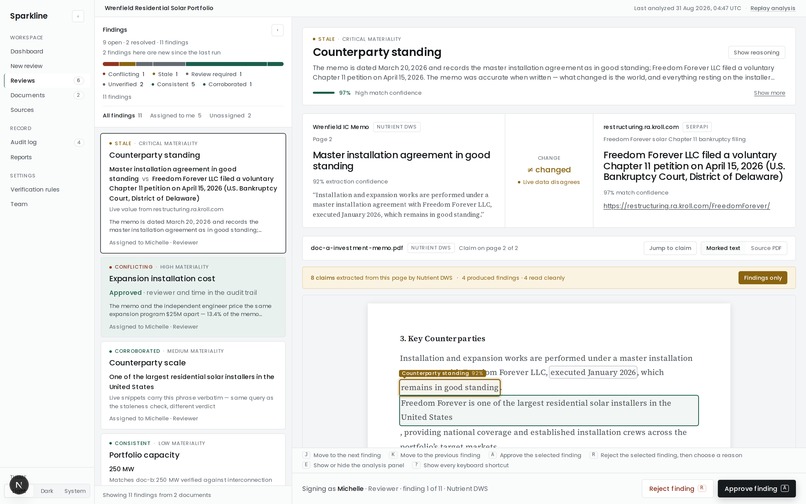The image size is (806, 504).
Task: Click the Documents count badge showing 2
Action: coord(78,95)
